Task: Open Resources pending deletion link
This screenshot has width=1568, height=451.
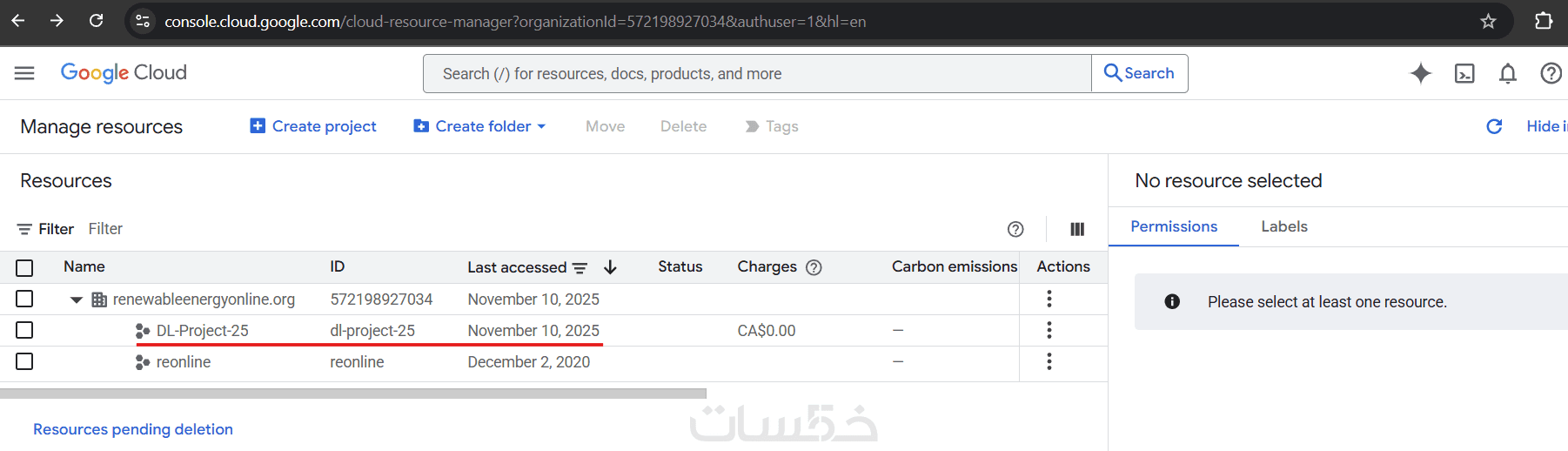Action: click(133, 429)
